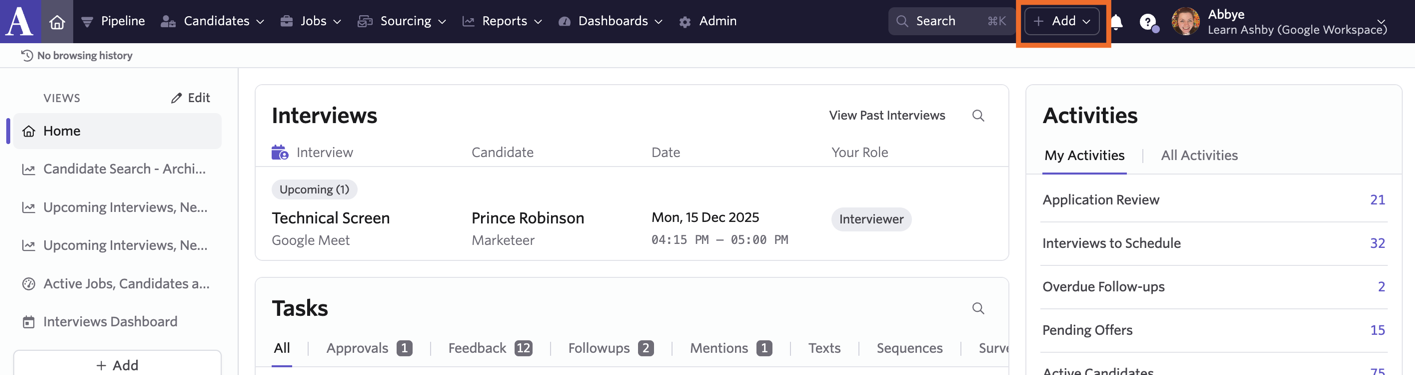Click the Interviewer role badge

[x=871, y=219]
